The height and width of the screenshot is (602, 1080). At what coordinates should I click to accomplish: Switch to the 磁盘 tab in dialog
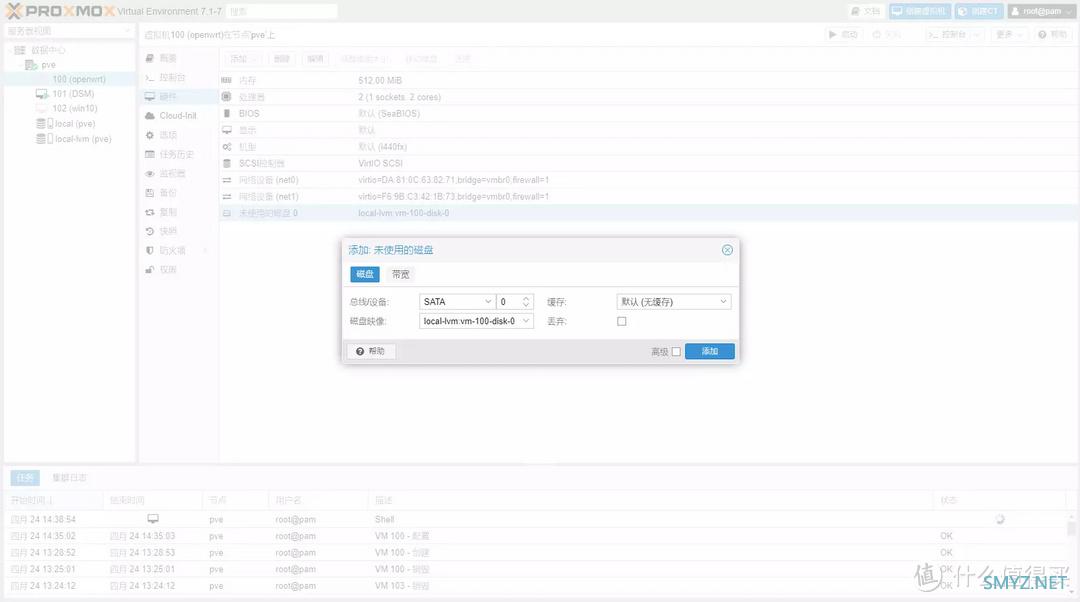point(364,274)
